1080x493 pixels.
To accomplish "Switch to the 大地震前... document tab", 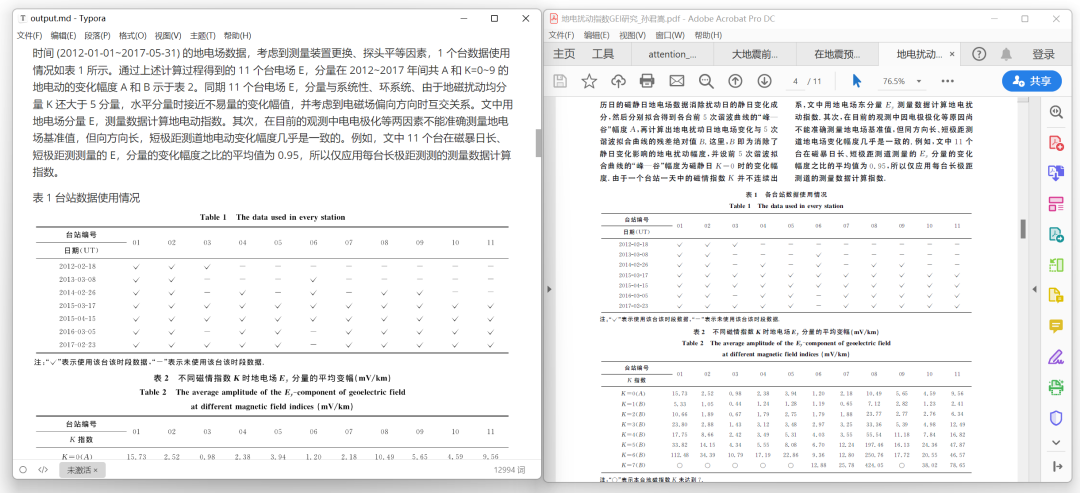I will coord(755,54).
